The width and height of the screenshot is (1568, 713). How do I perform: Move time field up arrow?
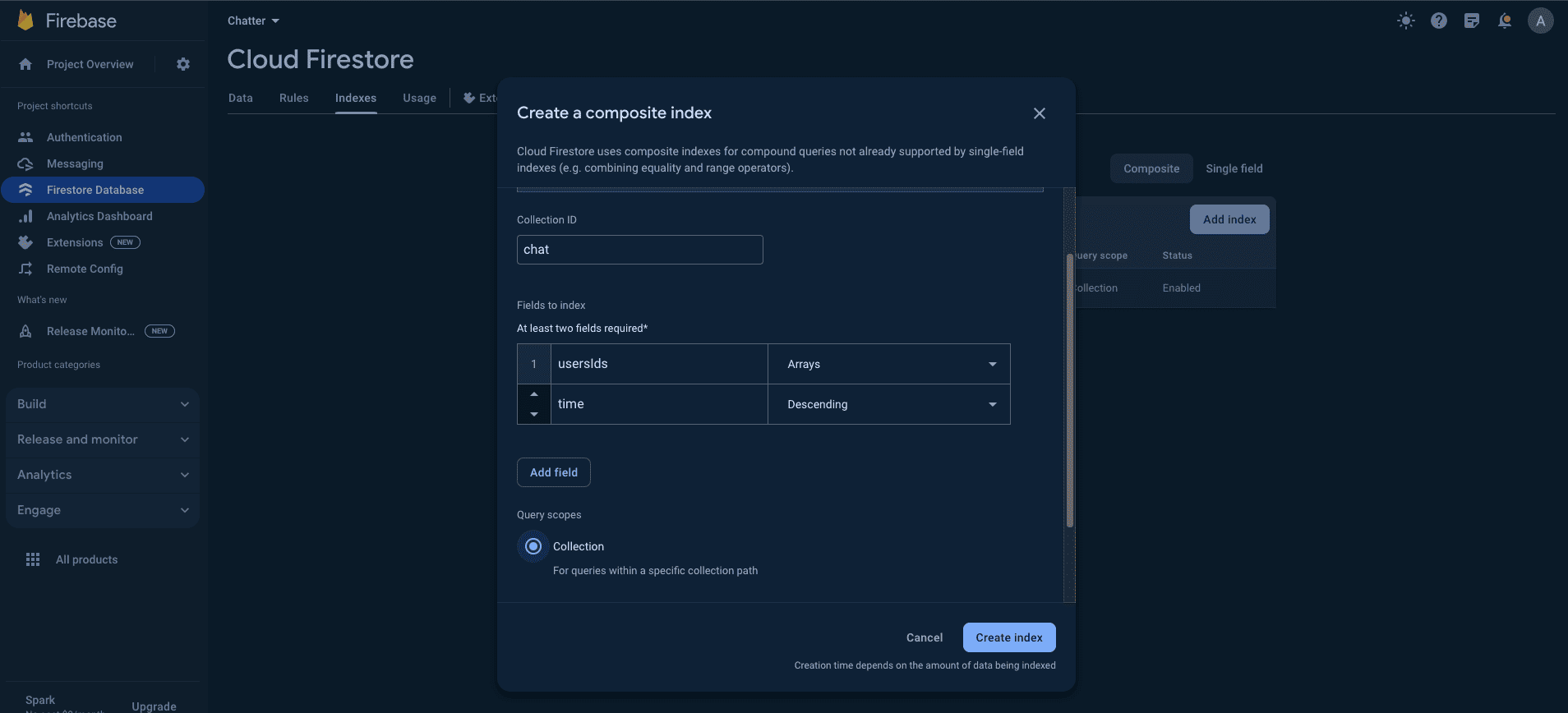[x=534, y=394]
